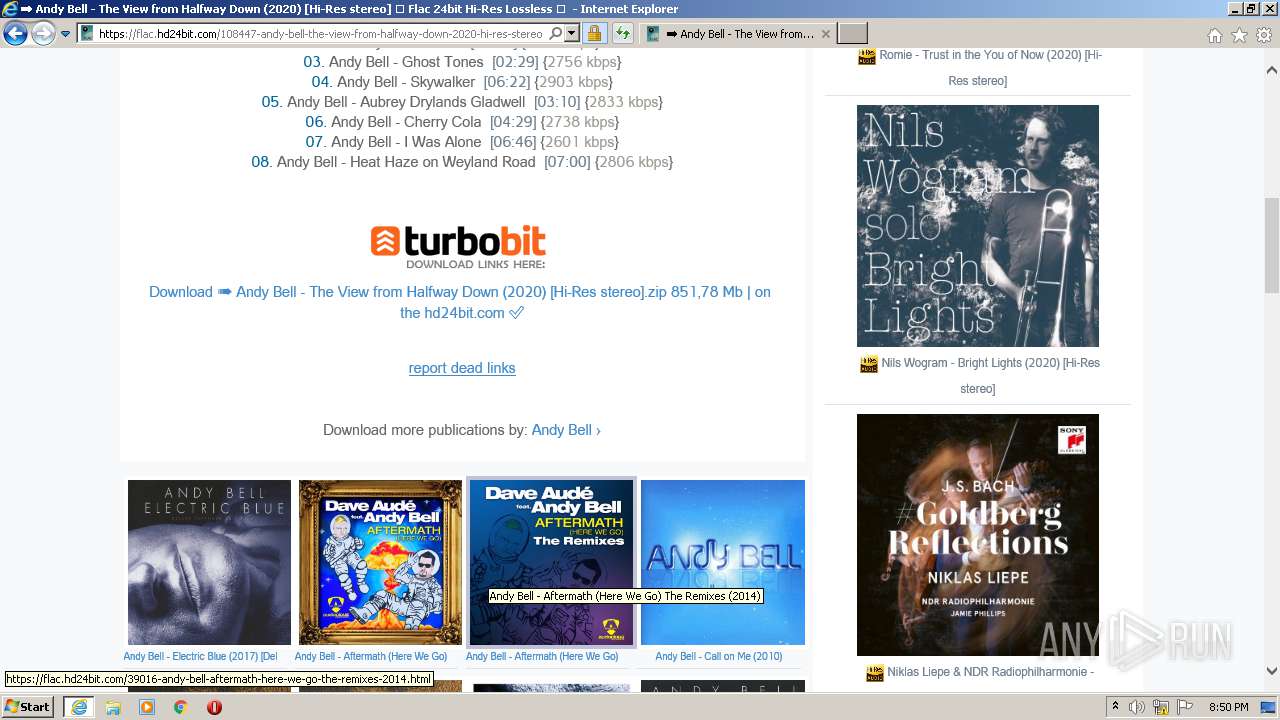Open Nils Wogram Bright Lights cover image
This screenshot has height=720, width=1280.
(978, 226)
